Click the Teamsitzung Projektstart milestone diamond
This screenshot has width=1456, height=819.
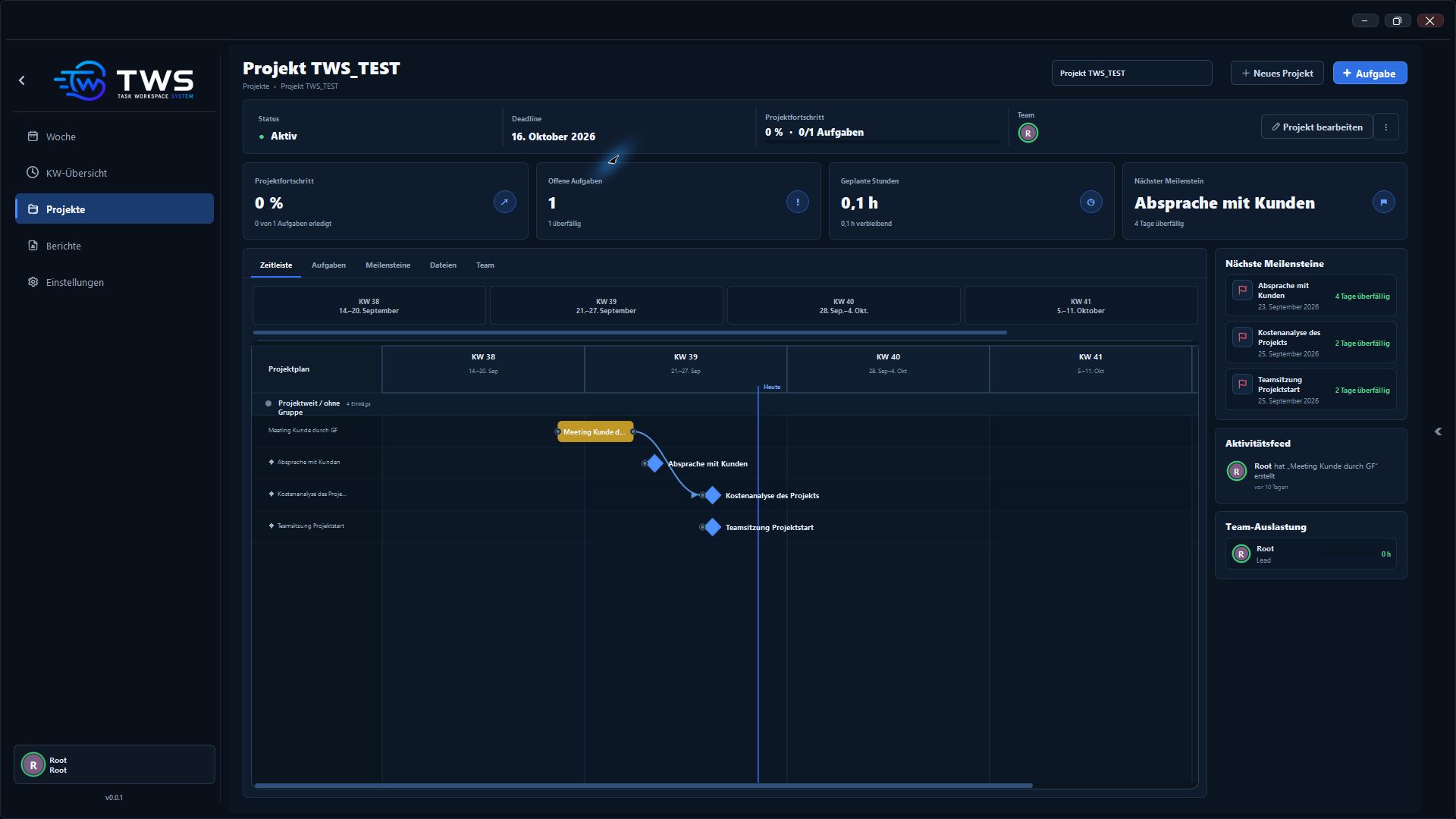tap(713, 527)
